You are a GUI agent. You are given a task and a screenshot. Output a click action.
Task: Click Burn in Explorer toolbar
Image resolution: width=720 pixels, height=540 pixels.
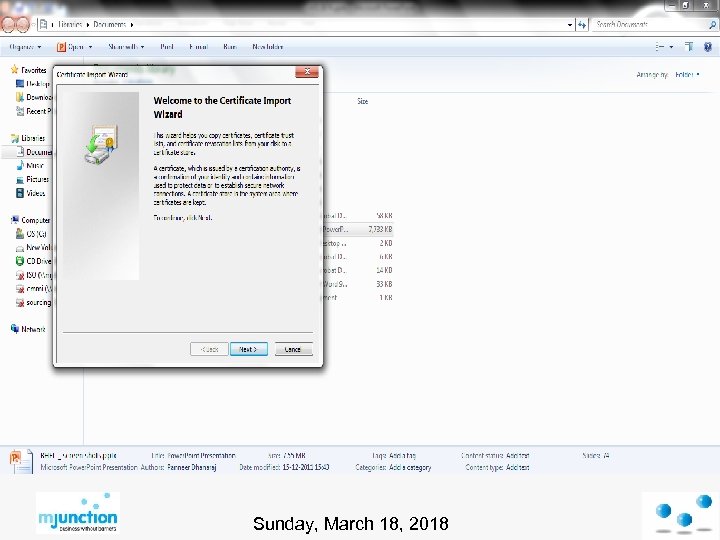[x=230, y=47]
